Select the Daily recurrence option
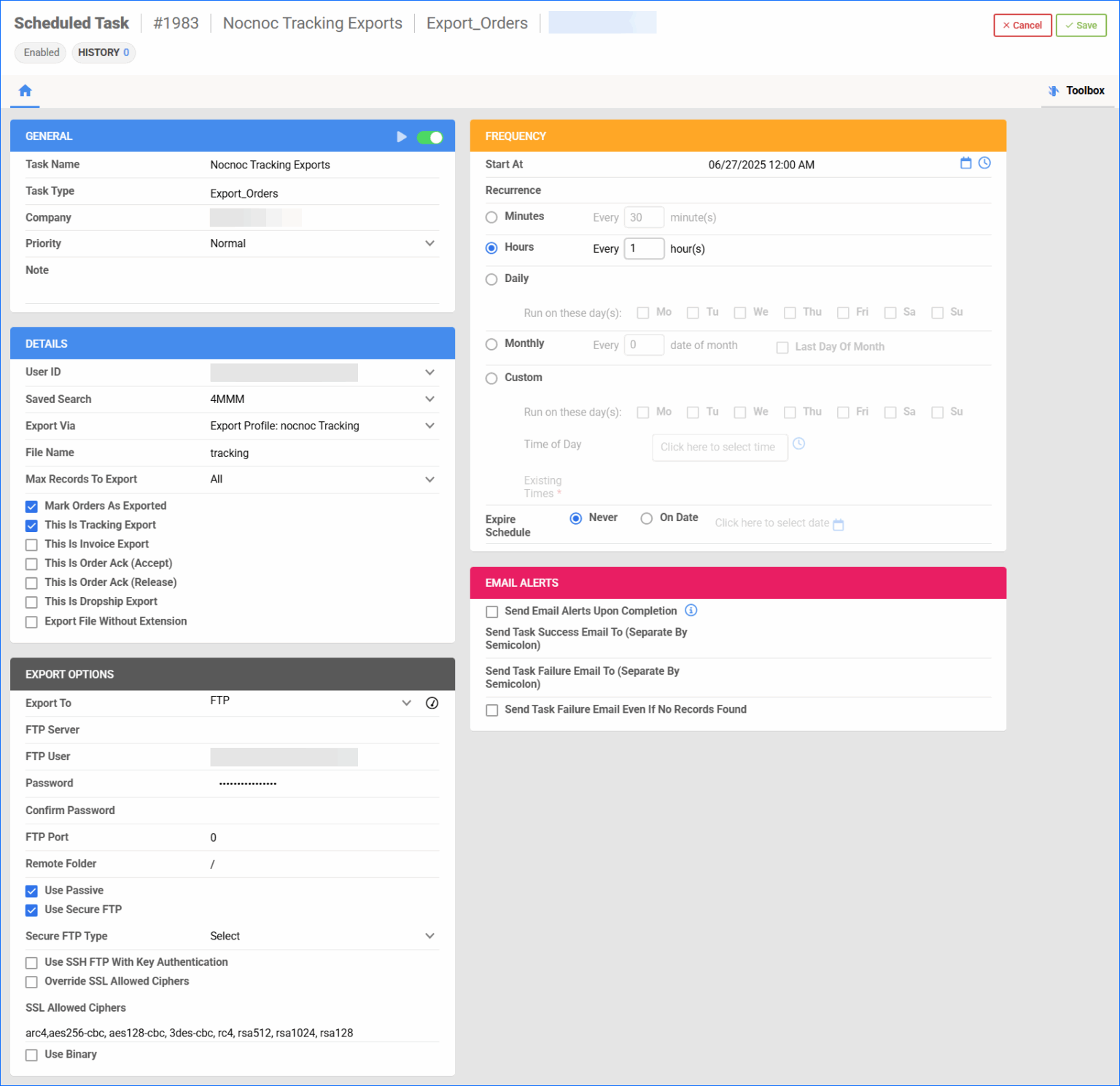 point(491,279)
